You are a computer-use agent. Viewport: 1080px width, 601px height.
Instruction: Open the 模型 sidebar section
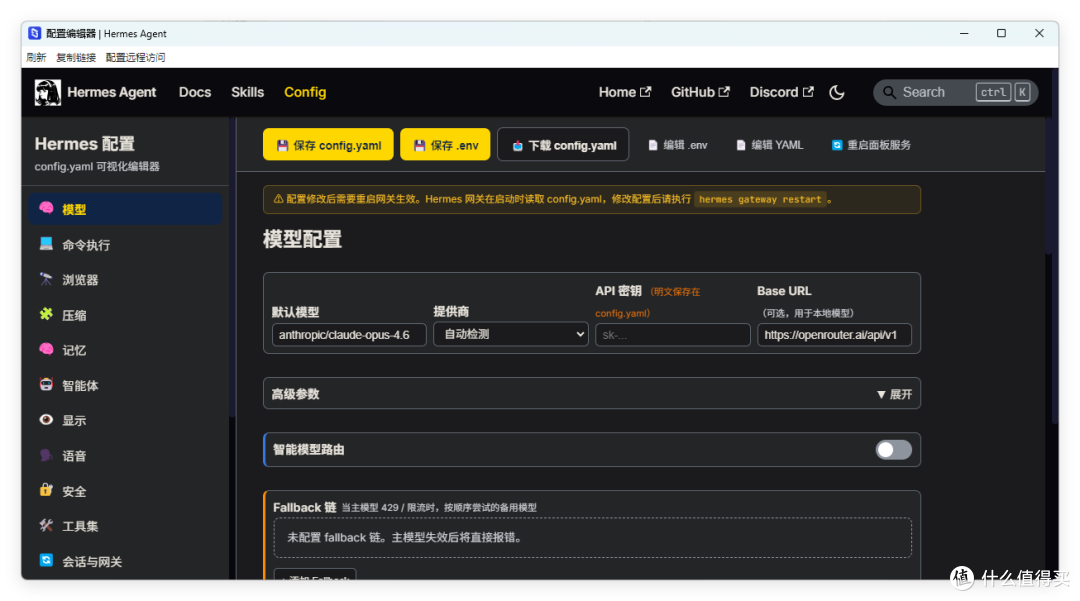pyautogui.click(x=125, y=209)
